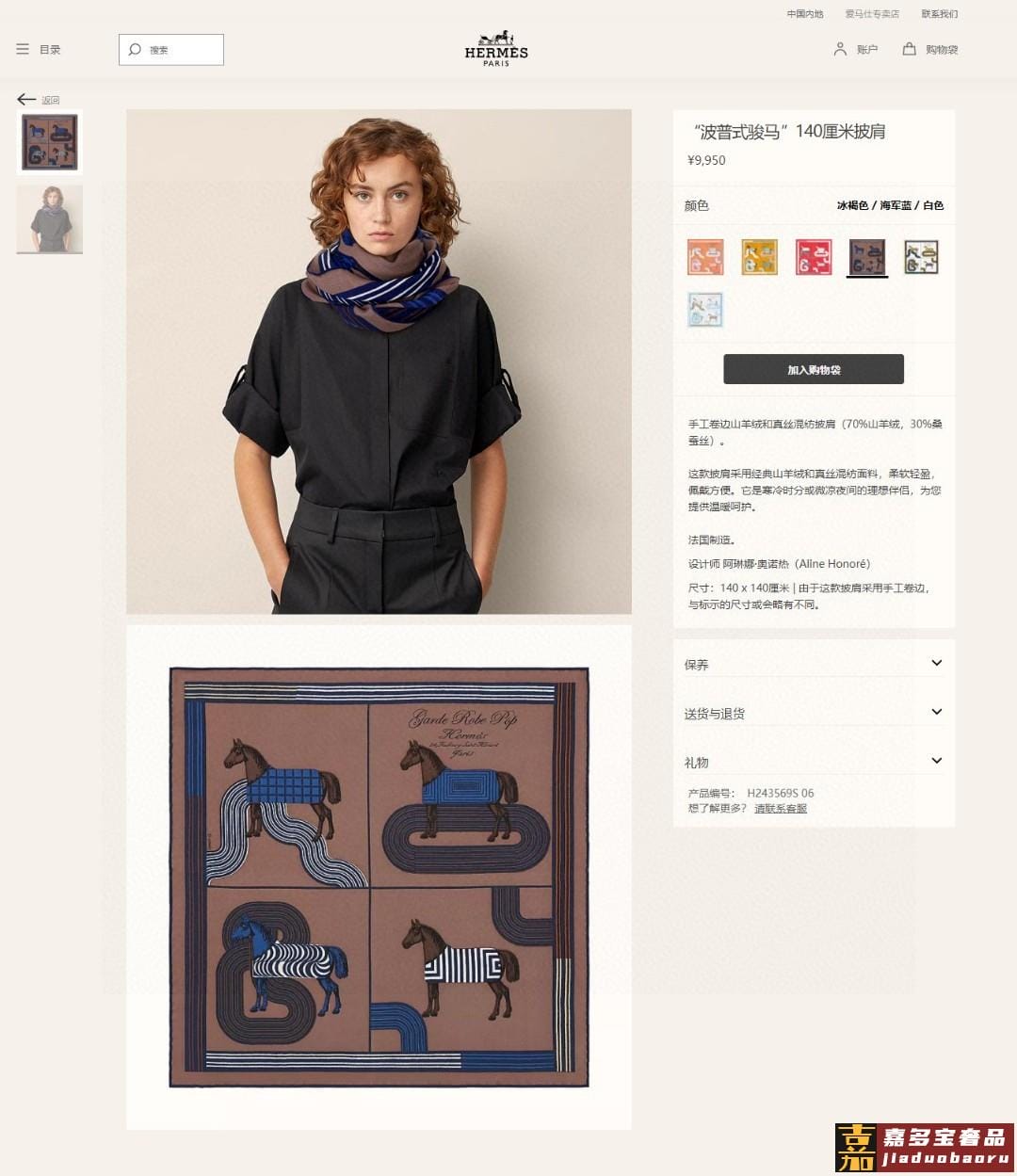Open the shopping bag icon
1017x1176 pixels.
pyautogui.click(x=909, y=48)
